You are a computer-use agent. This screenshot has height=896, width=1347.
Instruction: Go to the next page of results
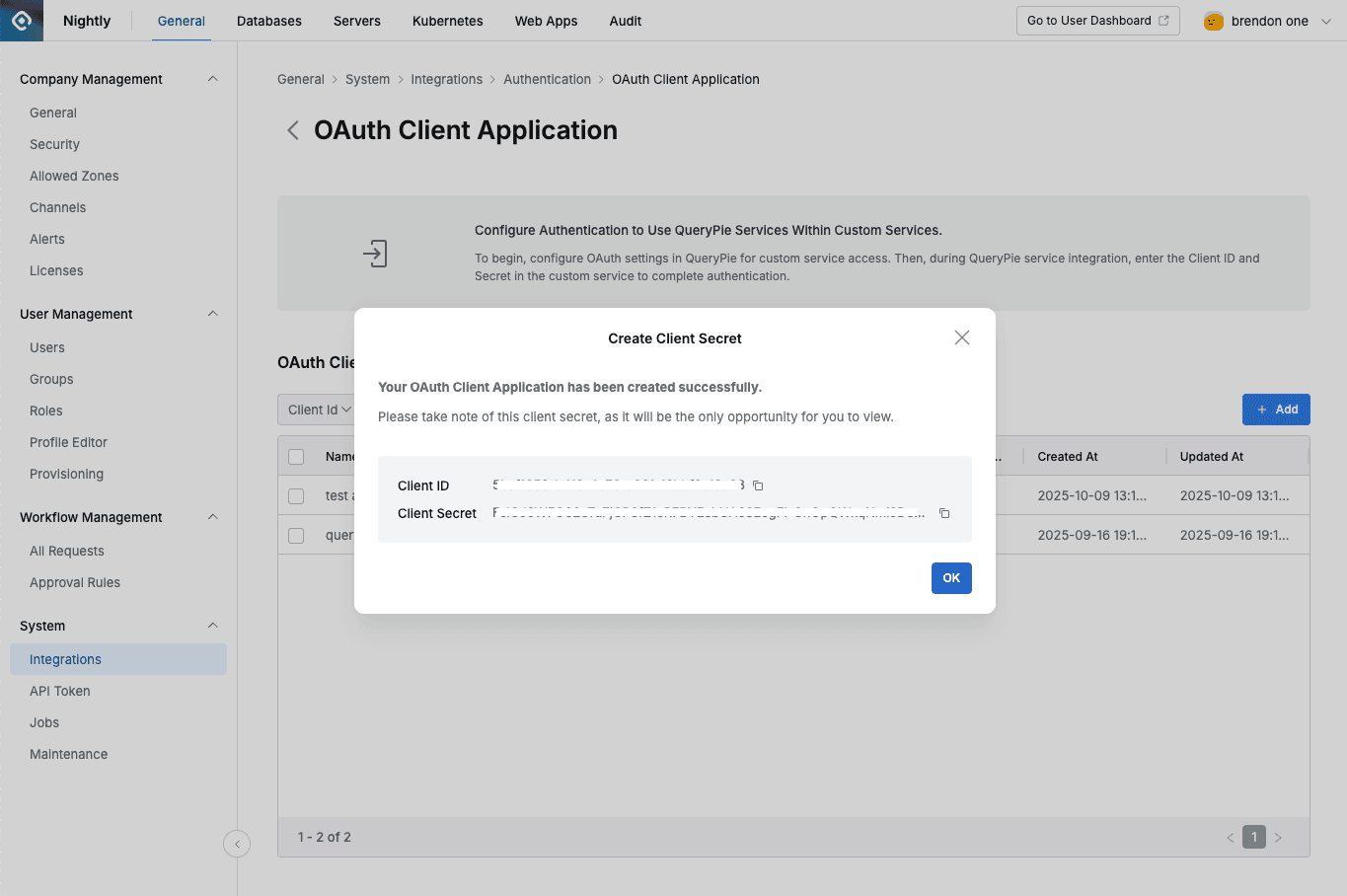pyautogui.click(x=1278, y=836)
